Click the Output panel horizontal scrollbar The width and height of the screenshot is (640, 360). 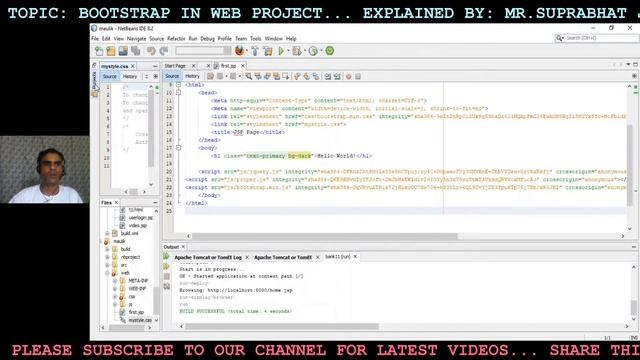tap(282, 327)
